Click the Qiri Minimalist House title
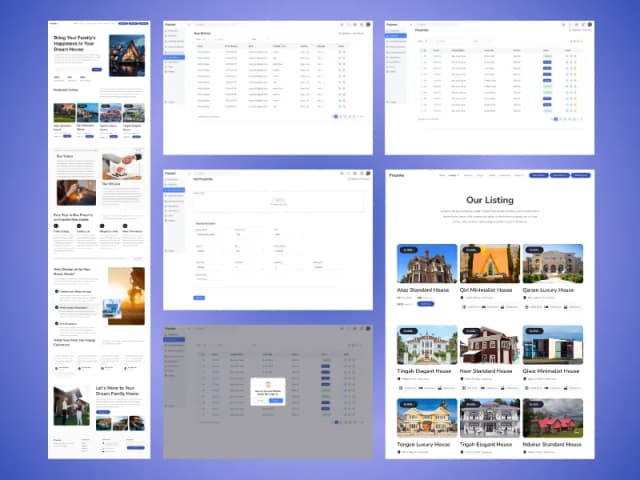 coord(486,290)
